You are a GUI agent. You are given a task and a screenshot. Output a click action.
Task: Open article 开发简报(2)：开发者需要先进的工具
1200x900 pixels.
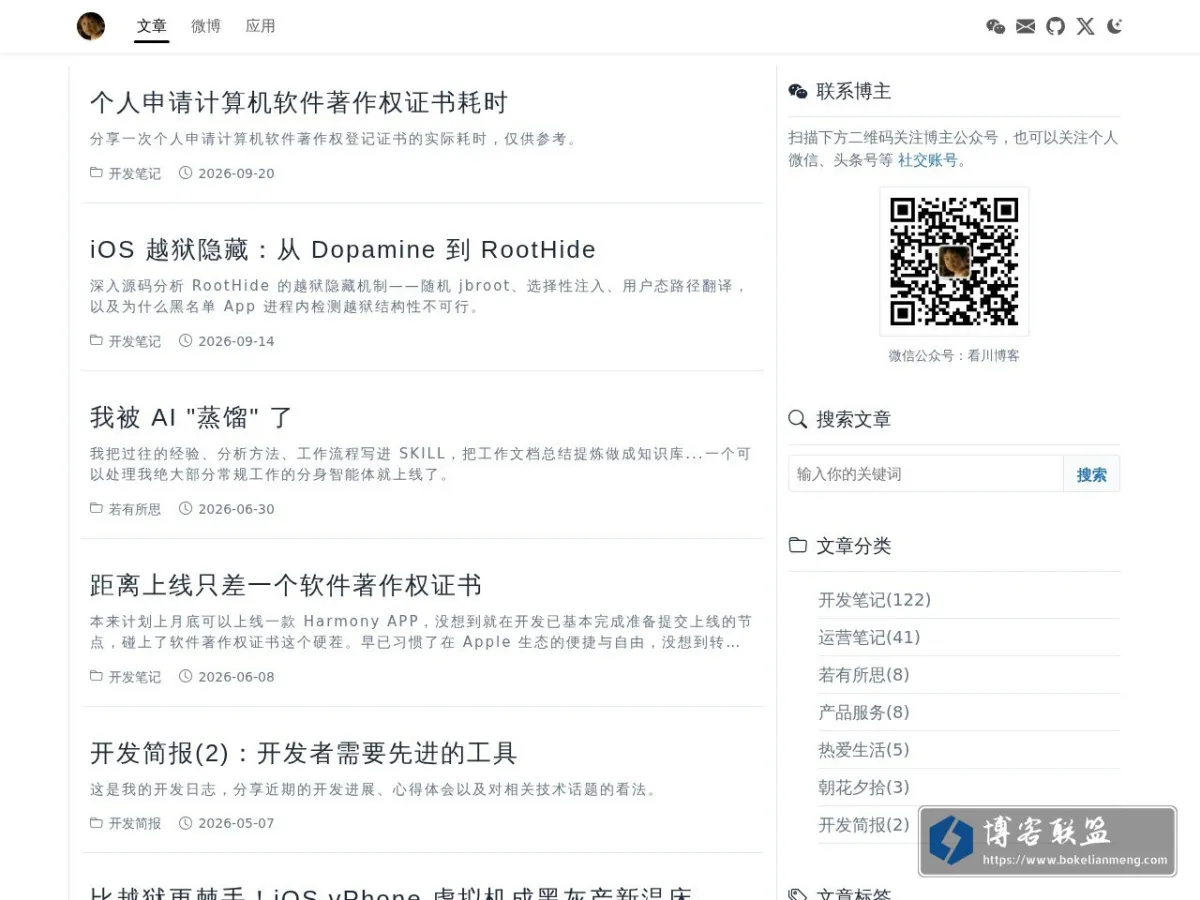pos(304,753)
